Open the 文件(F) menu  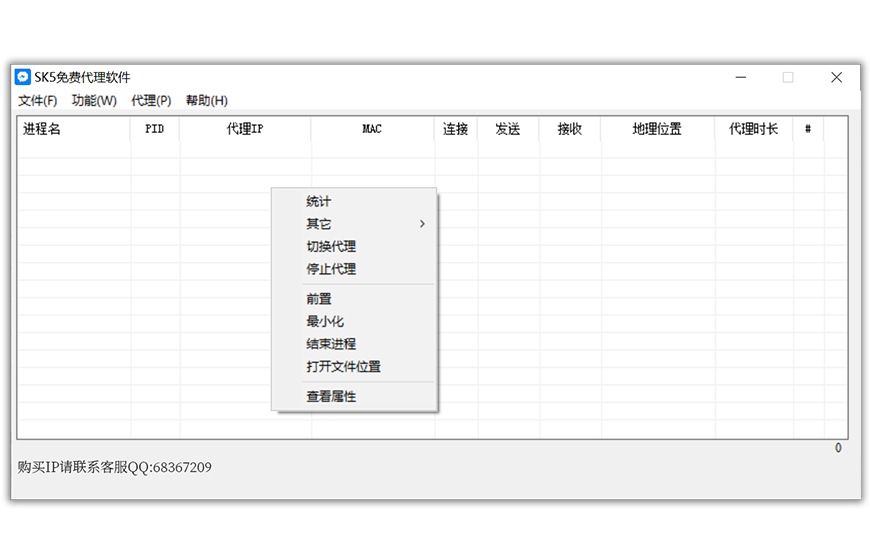click(x=38, y=101)
